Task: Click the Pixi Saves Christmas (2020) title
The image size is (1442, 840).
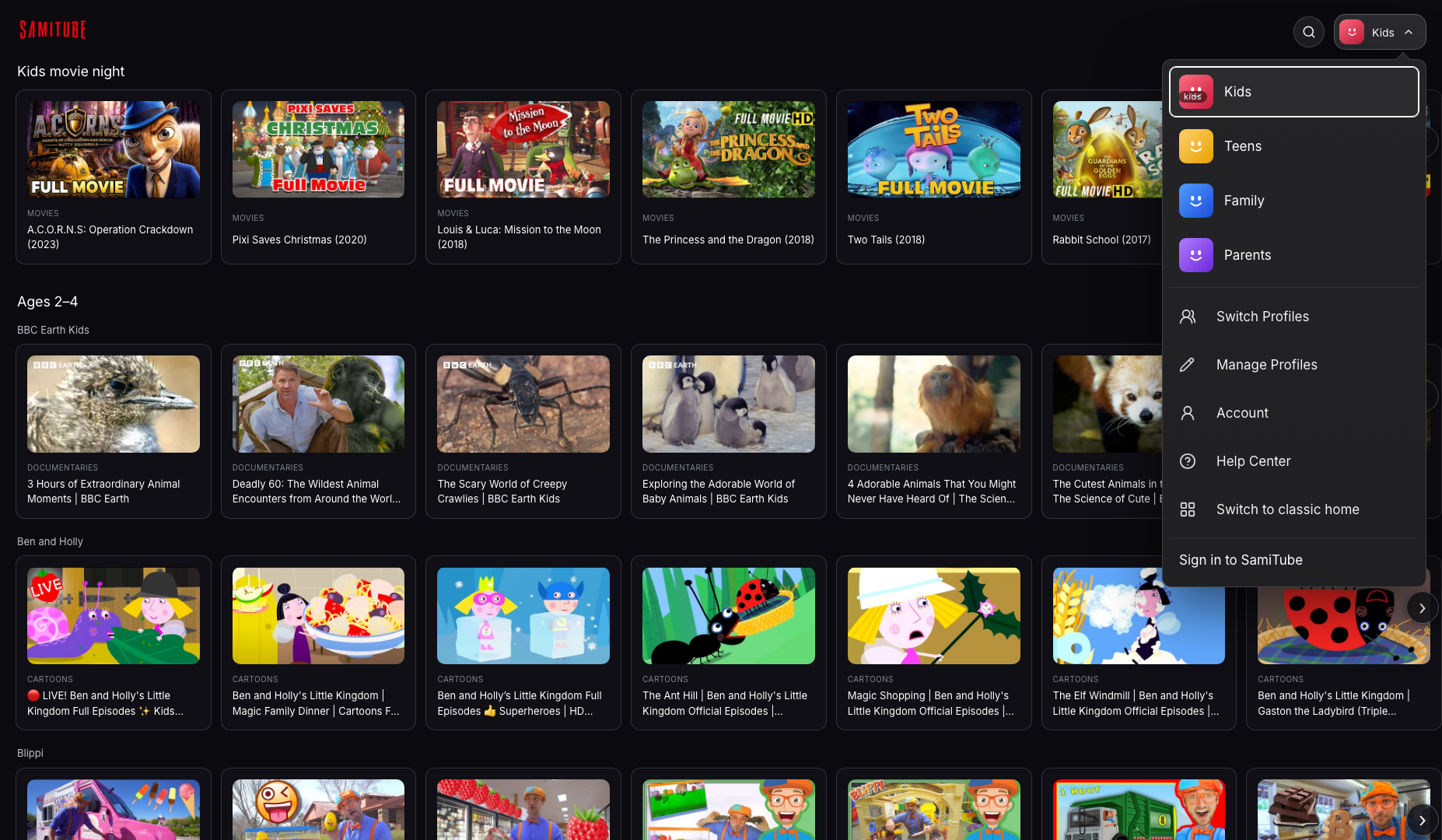Action: click(x=299, y=240)
